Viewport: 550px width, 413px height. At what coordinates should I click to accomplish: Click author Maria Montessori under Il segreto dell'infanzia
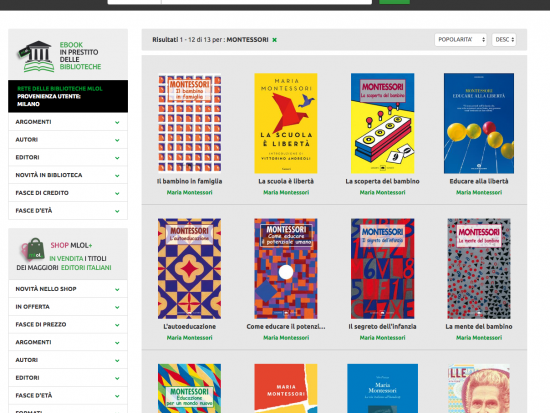coord(382,338)
